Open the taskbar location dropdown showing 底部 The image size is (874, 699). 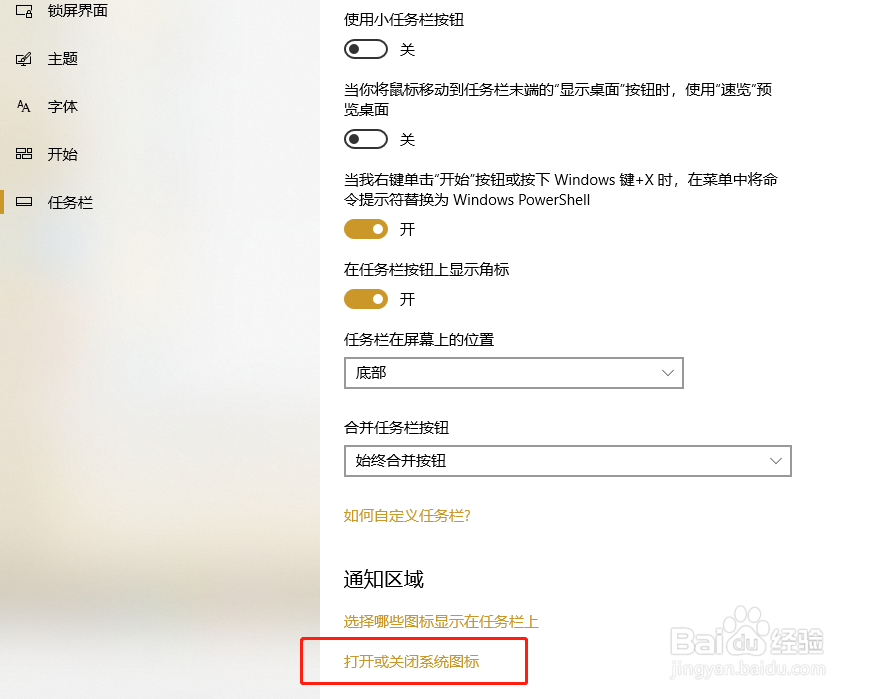pos(514,373)
